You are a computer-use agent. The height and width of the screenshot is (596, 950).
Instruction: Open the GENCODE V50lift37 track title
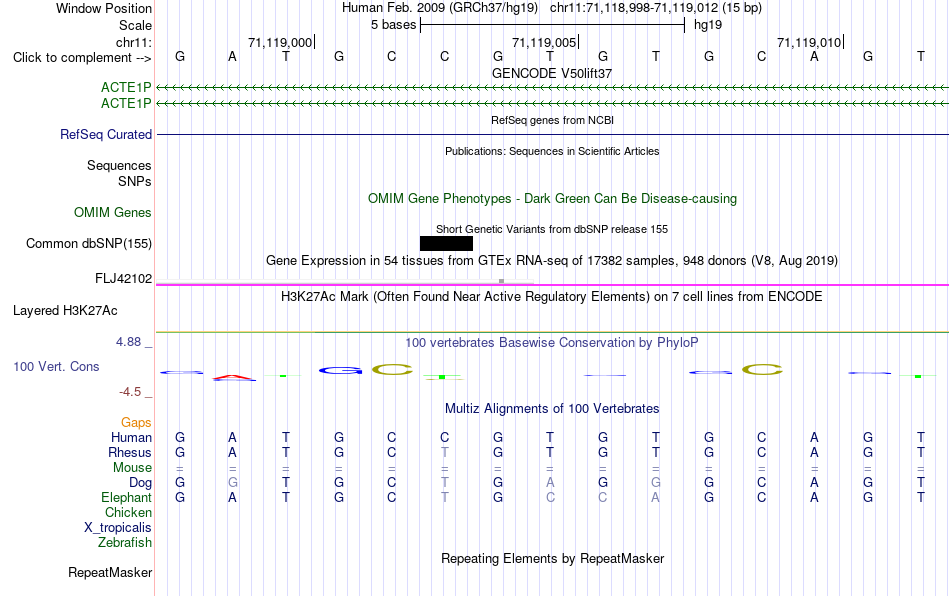click(x=552, y=73)
